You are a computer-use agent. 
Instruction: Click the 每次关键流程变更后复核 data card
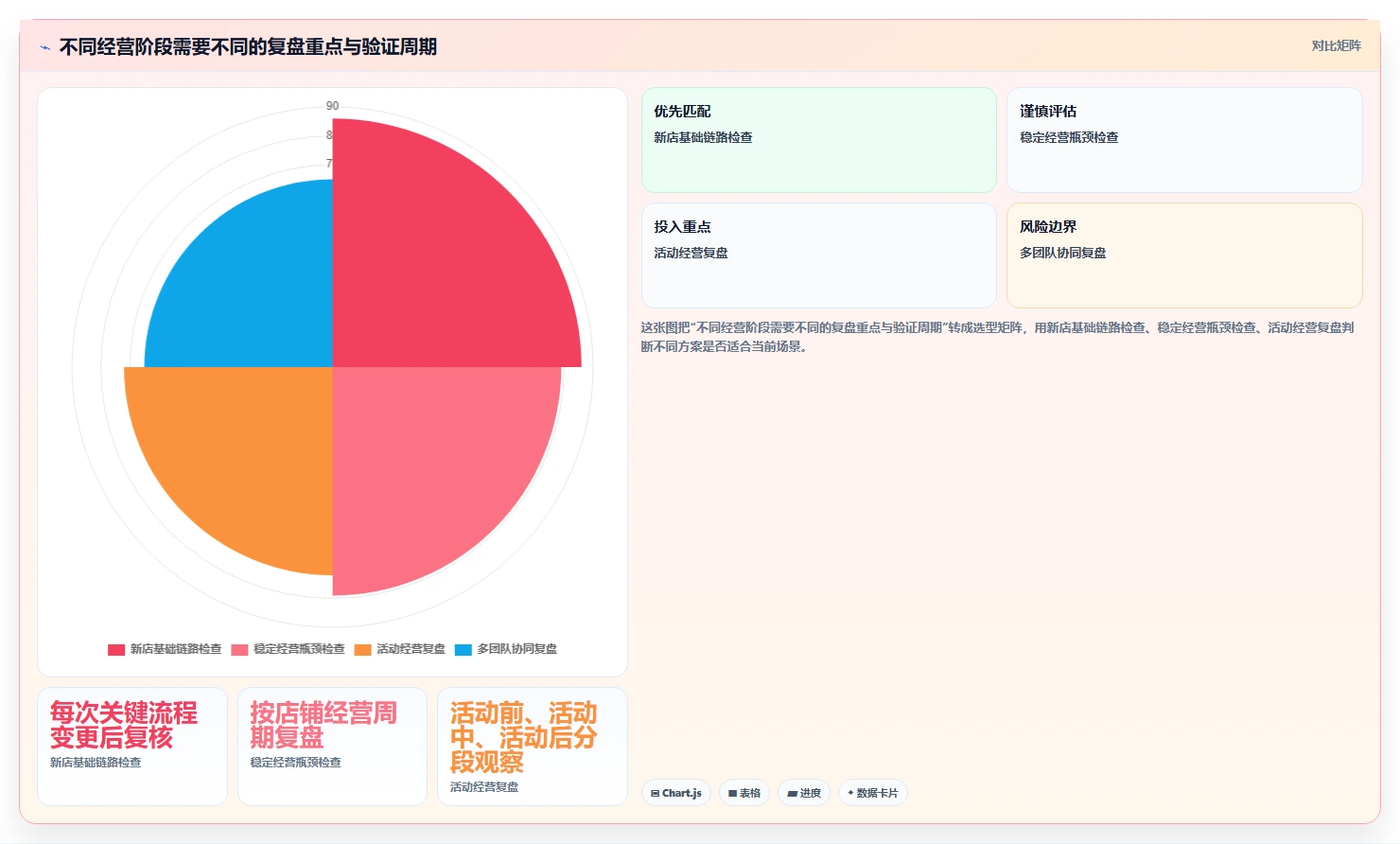(132, 747)
